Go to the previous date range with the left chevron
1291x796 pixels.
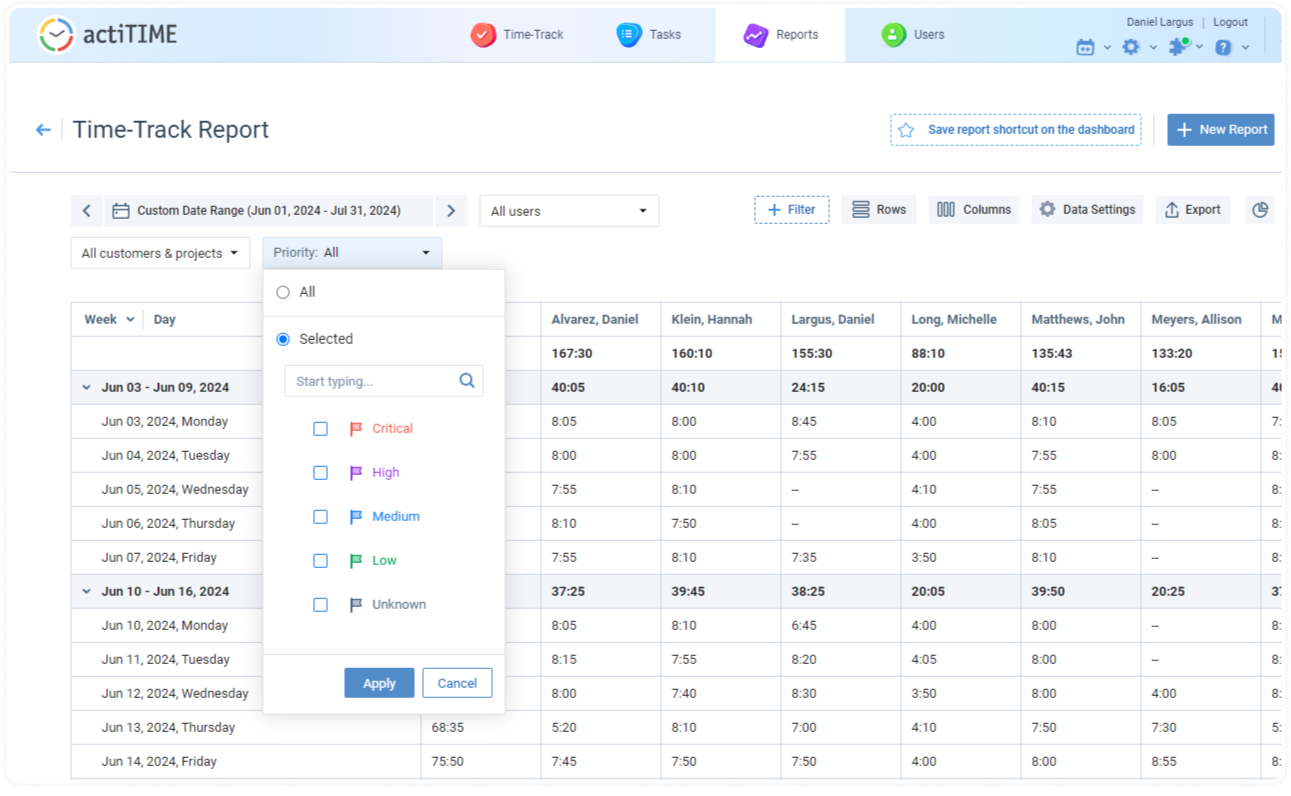click(x=87, y=211)
